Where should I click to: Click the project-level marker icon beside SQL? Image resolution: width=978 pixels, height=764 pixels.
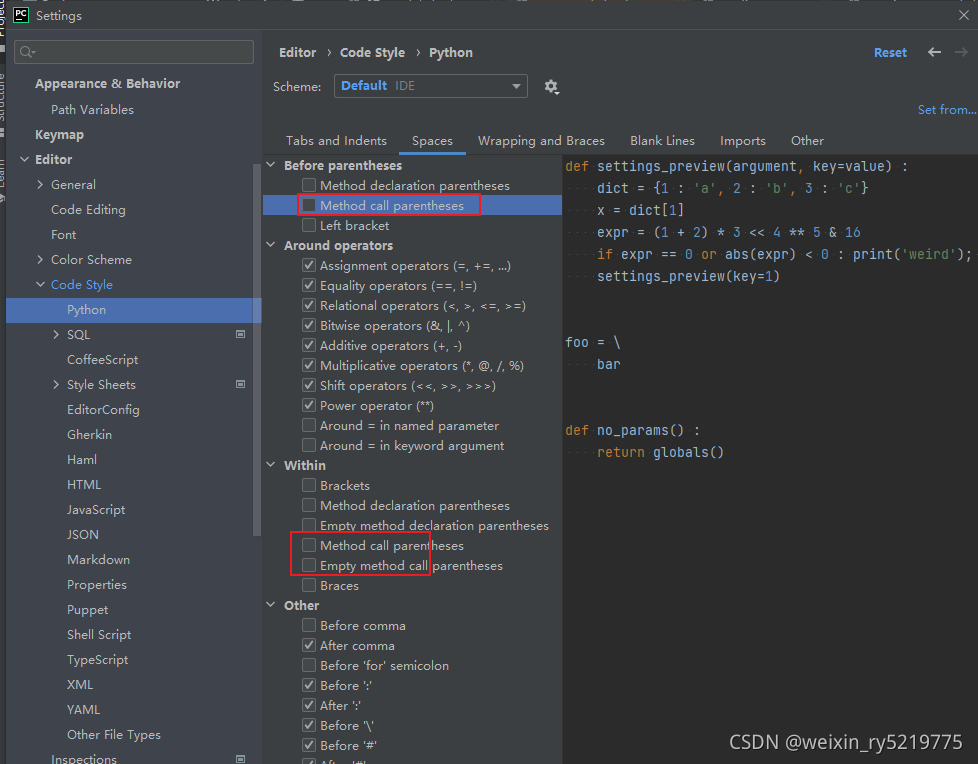tap(240, 334)
